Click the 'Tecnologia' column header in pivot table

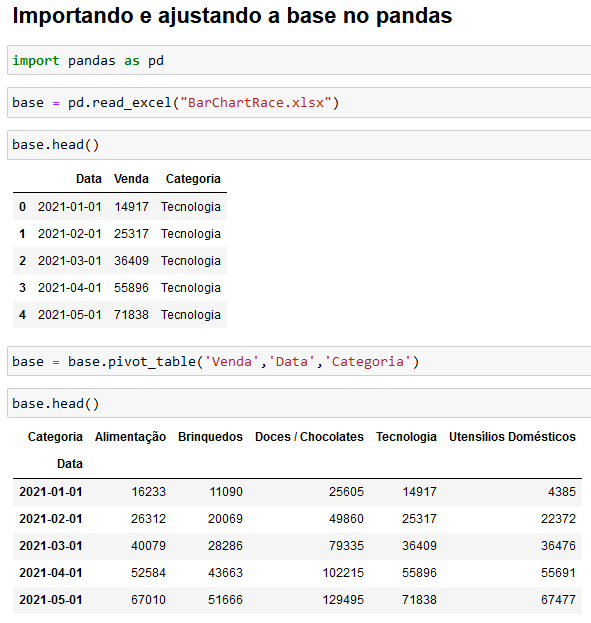pos(406,437)
